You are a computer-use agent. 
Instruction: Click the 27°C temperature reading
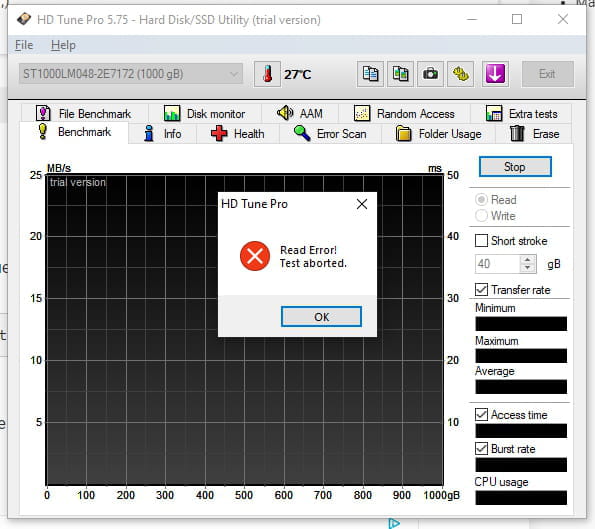tap(298, 74)
